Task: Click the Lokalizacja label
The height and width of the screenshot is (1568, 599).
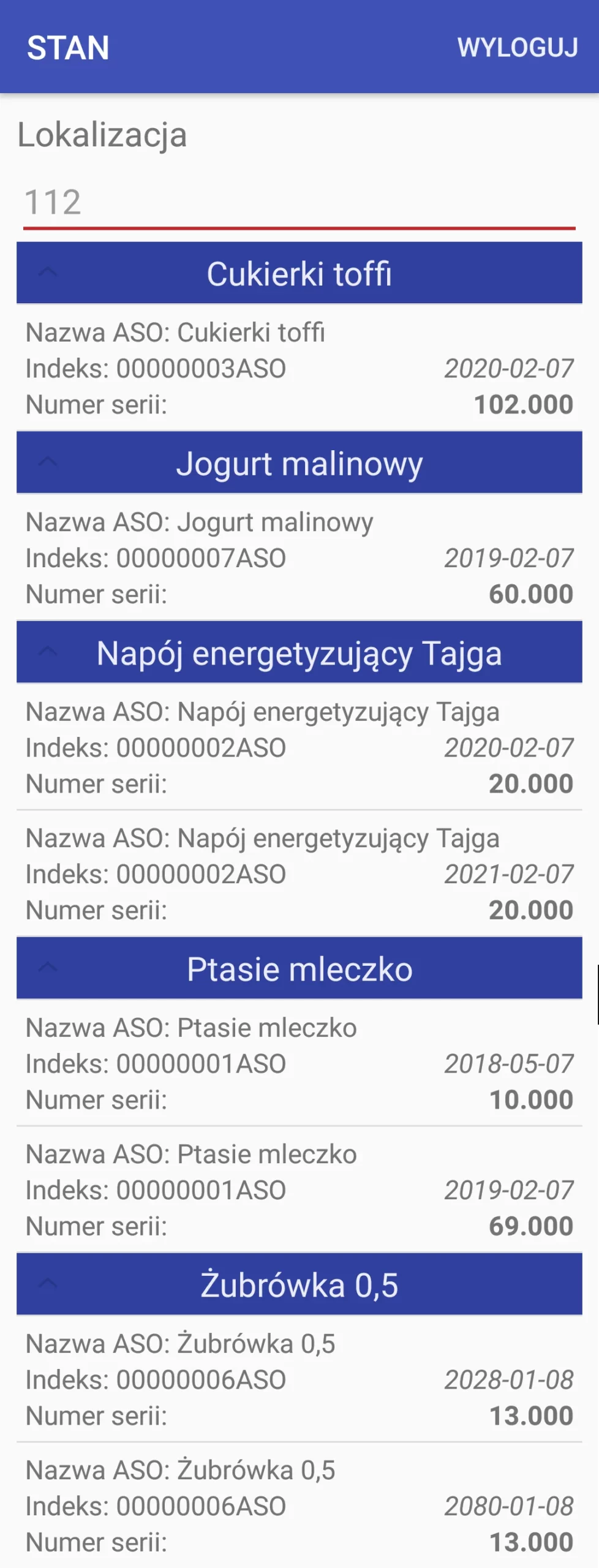Action: 102,135
